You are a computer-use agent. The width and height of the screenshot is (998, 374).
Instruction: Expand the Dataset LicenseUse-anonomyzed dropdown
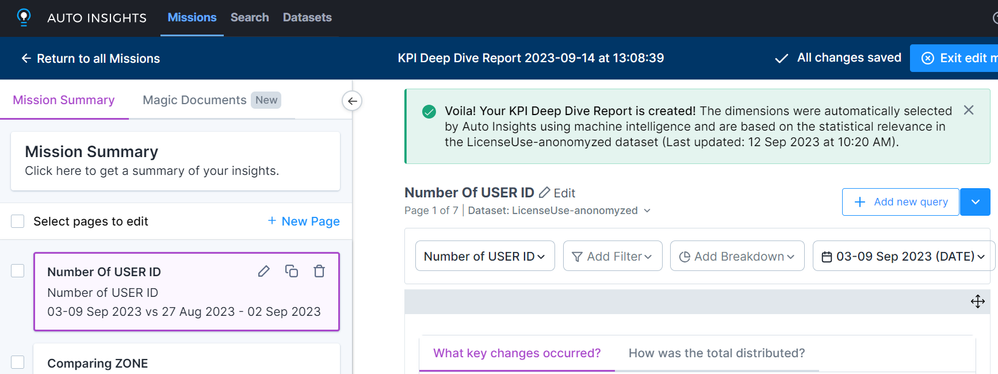(559, 211)
